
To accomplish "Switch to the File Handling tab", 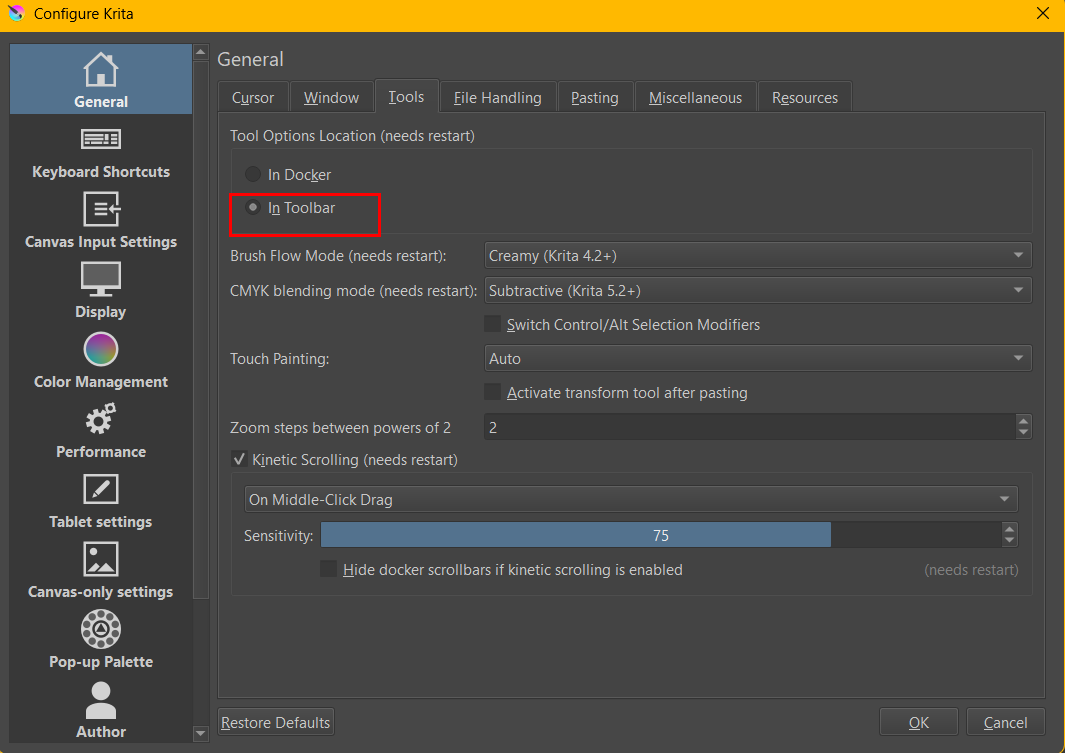I will coord(497,98).
